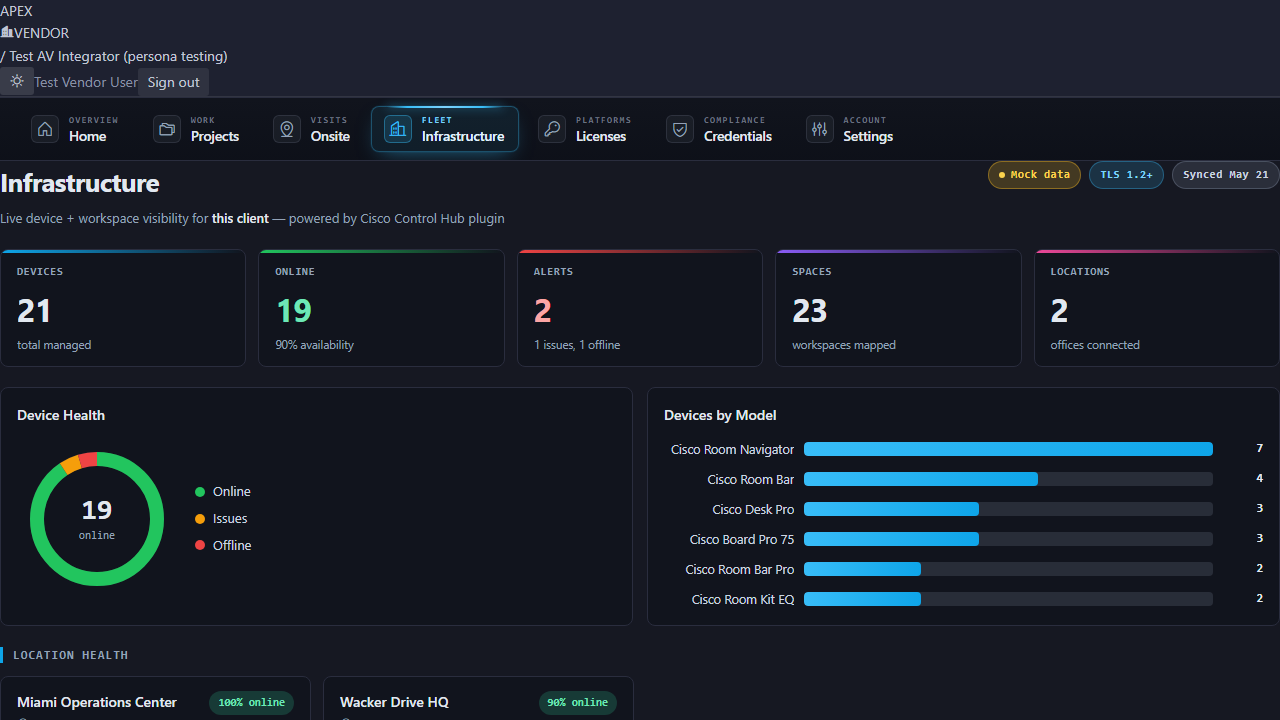Switch to the Projects tab
The width and height of the screenshot is (1280, 720).
point(197,129)
